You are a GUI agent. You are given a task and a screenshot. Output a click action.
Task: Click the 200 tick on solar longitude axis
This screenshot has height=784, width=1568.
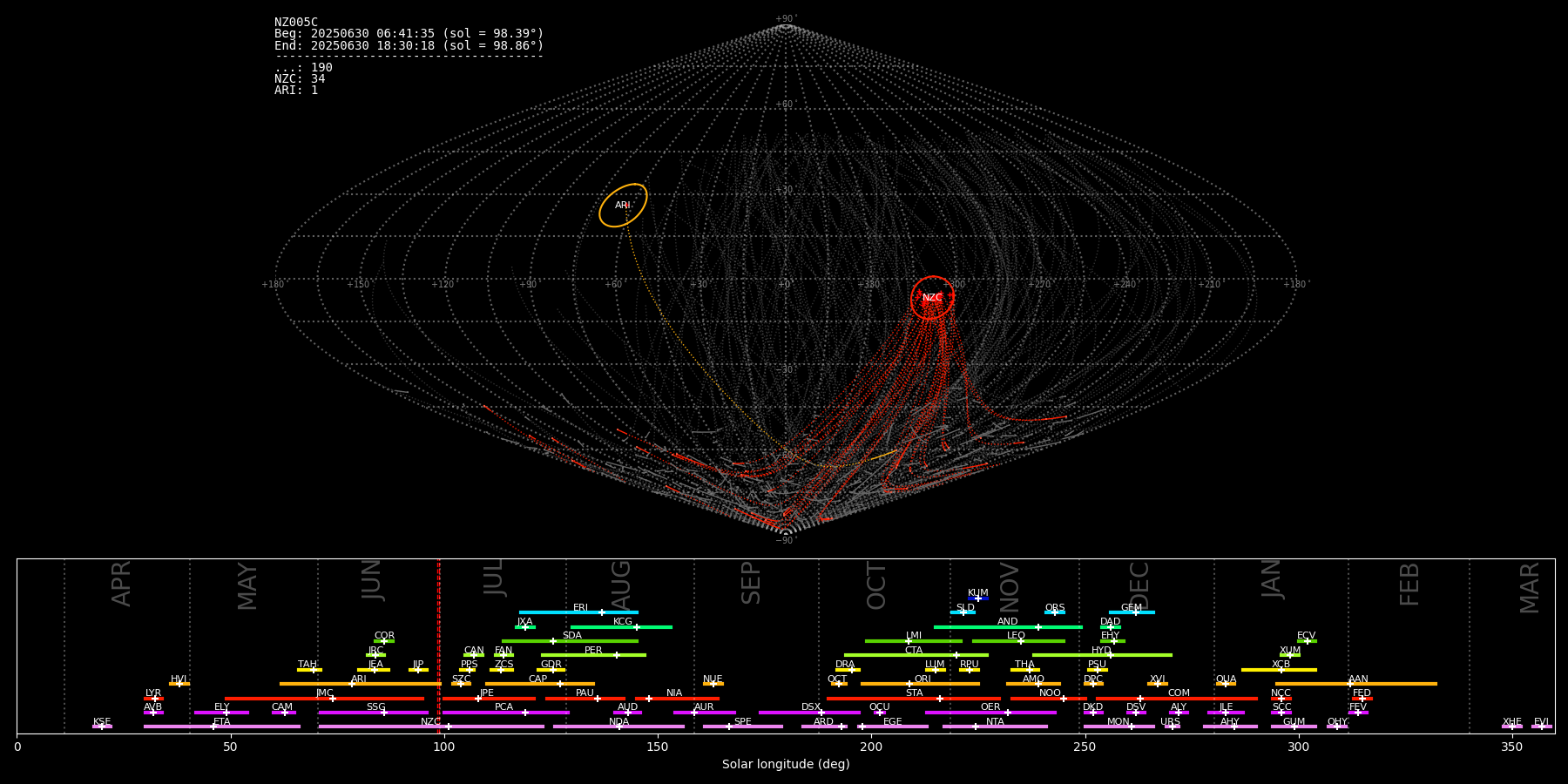pyautogui.click(x=871, y=747)
